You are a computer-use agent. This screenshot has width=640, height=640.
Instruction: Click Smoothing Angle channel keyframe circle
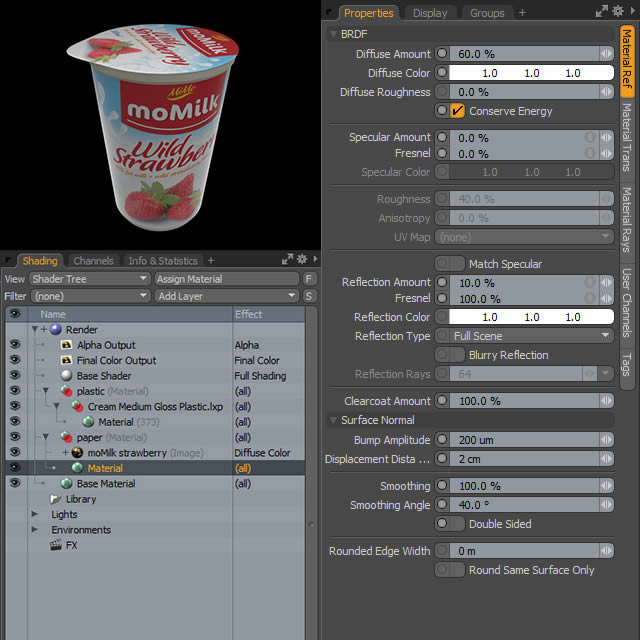pyautogui.click(x=442, y=504)
